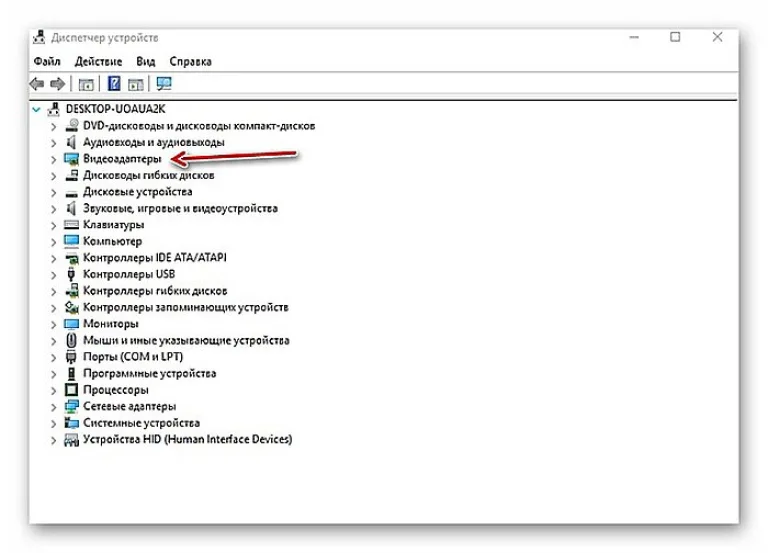Viewport: 768px width, 553px height.
Task: Select Контроллеры гибких дисков label
Action: pos(155,291)
